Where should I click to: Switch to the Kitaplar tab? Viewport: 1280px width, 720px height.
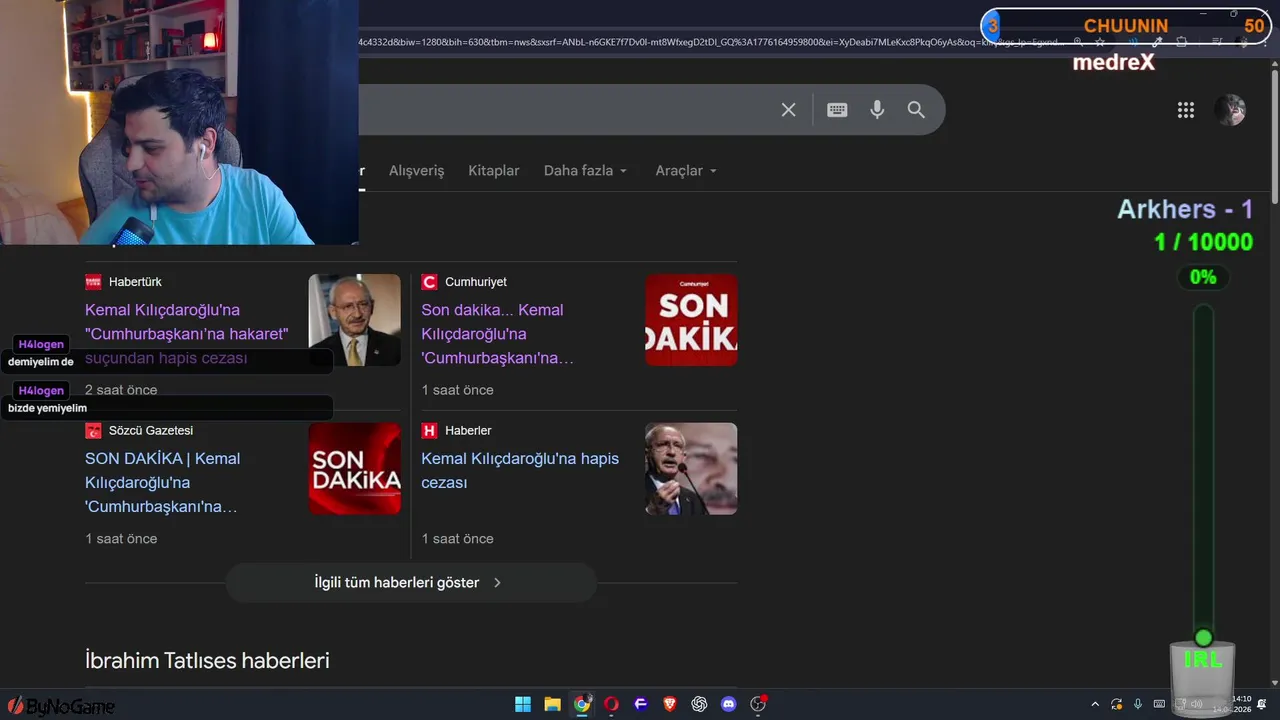494,171
